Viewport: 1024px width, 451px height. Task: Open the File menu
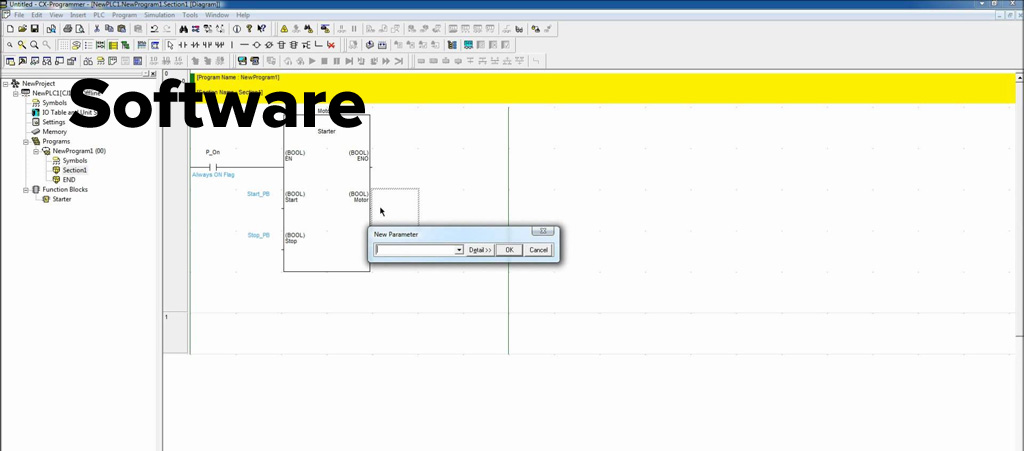point(19,14)
